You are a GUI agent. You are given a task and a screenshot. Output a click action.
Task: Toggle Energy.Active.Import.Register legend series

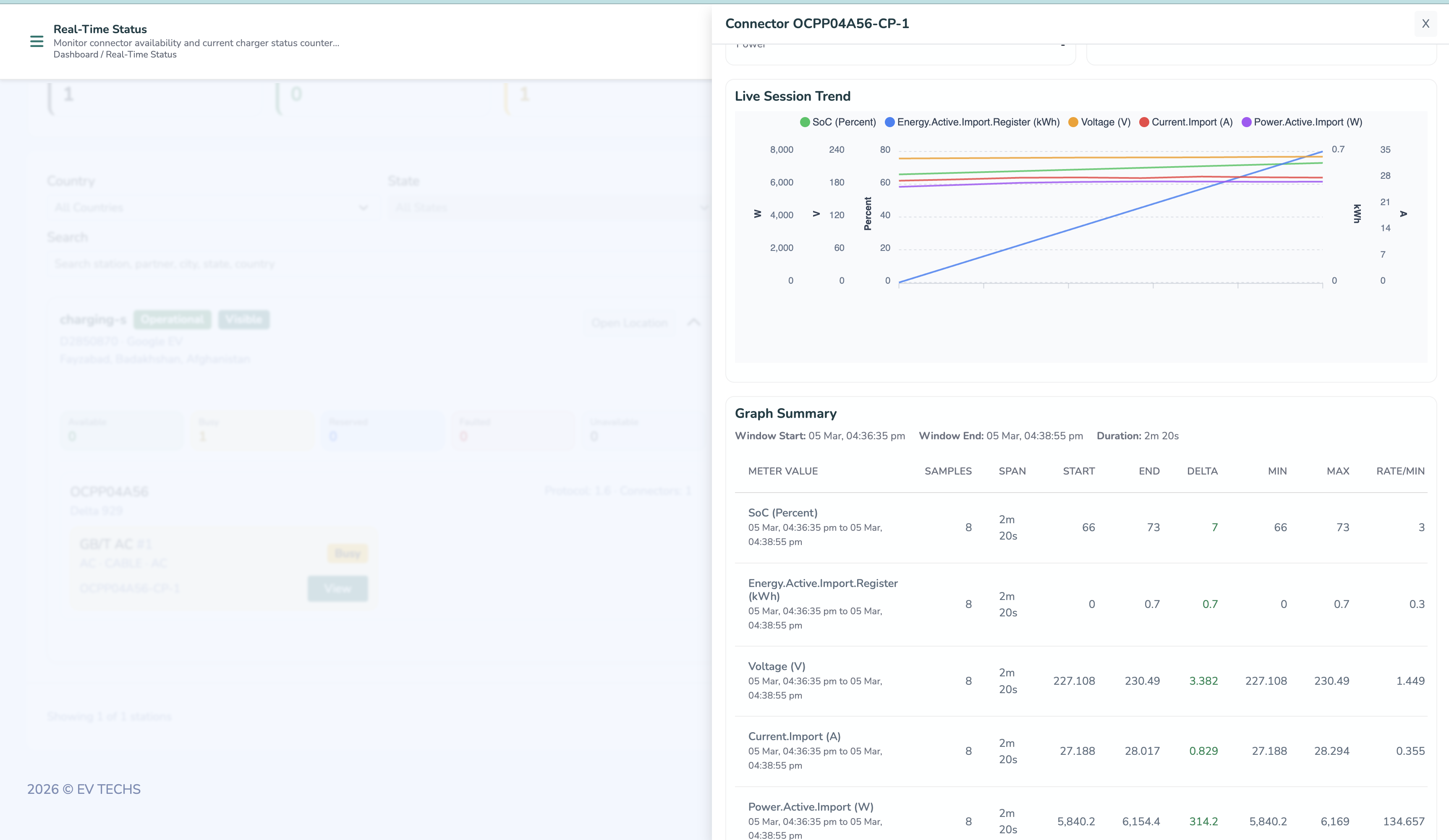pos(978,122)
